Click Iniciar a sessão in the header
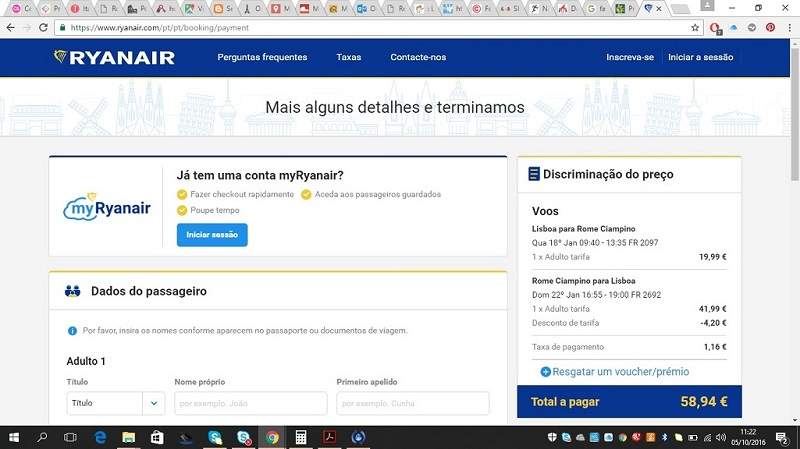Screen dimensions: 800x449 [x=701, y=57]
